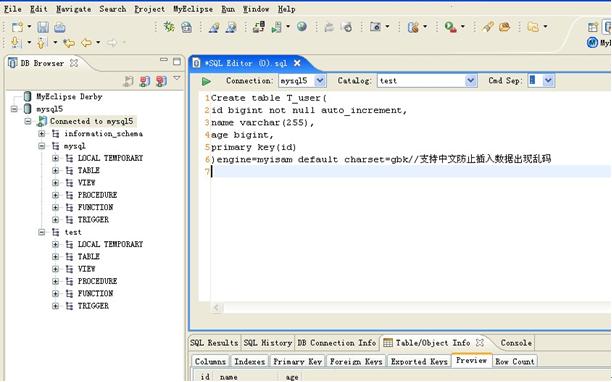Image resolution: width=612 pixels, height=382 pixels.
Task: Open the DB Browser view menu triangle
Action: click(x=177, y=78)
